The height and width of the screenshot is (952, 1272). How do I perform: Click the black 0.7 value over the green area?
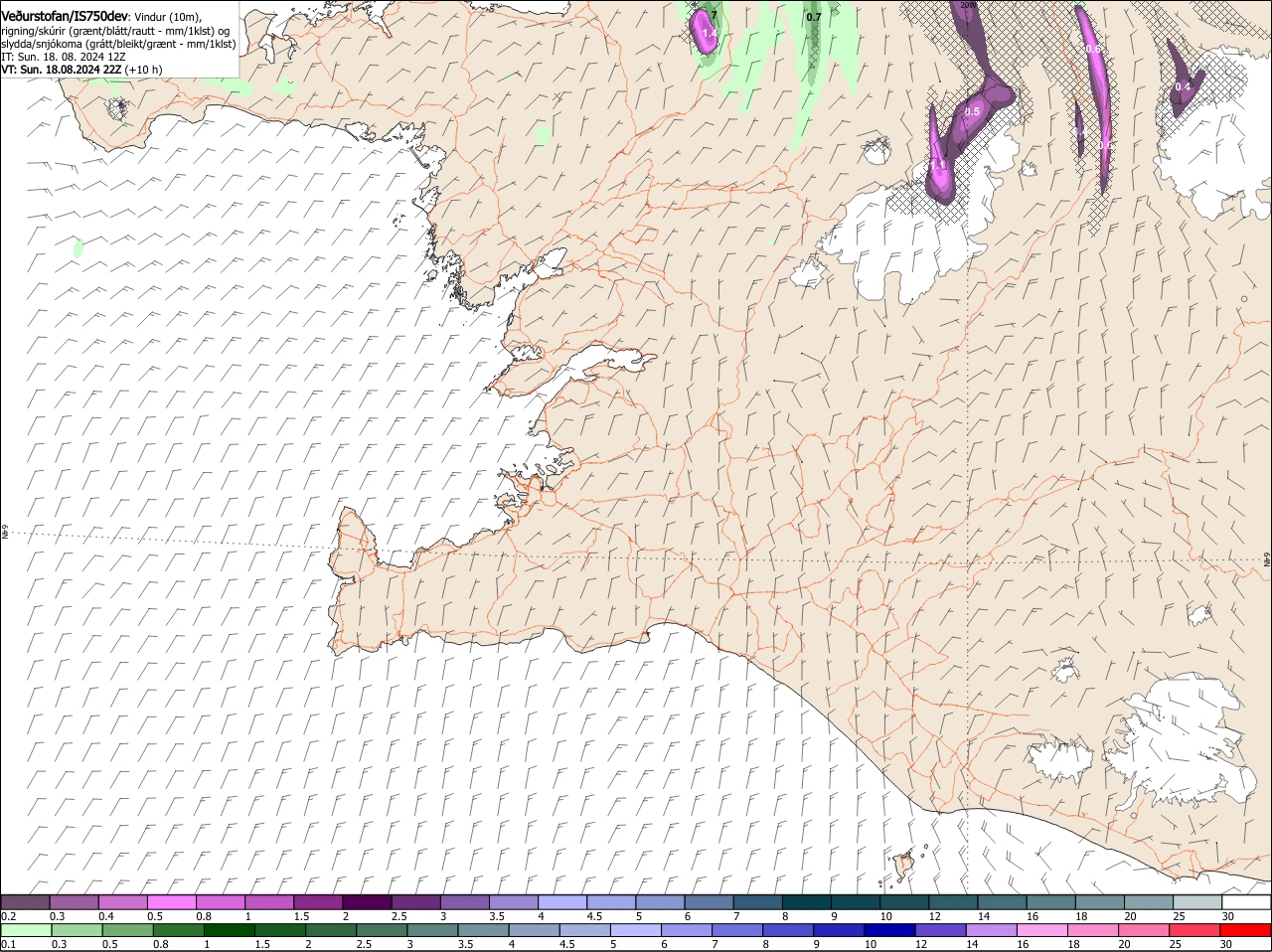pyautogui.click(x=814, y=17)
